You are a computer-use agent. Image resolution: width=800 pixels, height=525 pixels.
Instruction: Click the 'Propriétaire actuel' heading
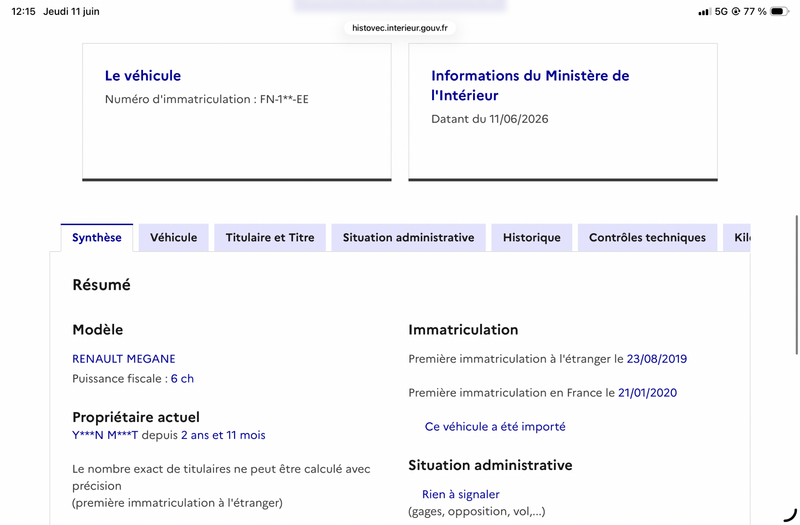pyautogui.click(x=136, y=417)
